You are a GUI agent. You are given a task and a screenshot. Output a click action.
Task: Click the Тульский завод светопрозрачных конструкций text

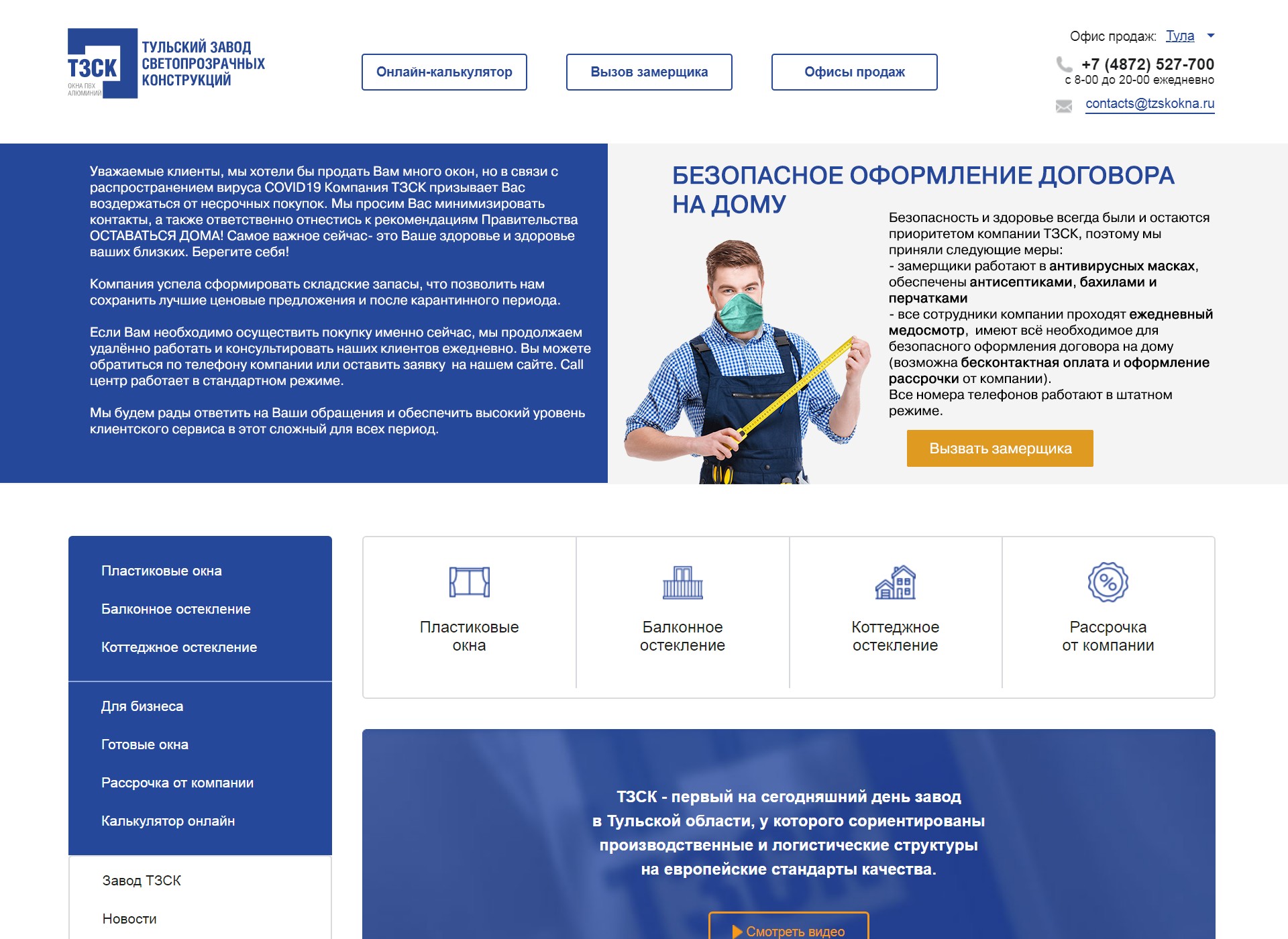click(x=203, y=64)
